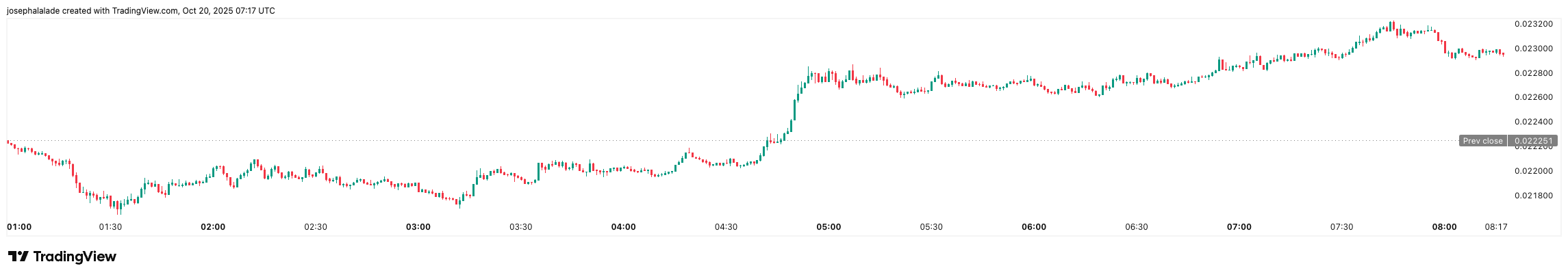Click the 06:00 time axis label

click(x=1034, y=227)
